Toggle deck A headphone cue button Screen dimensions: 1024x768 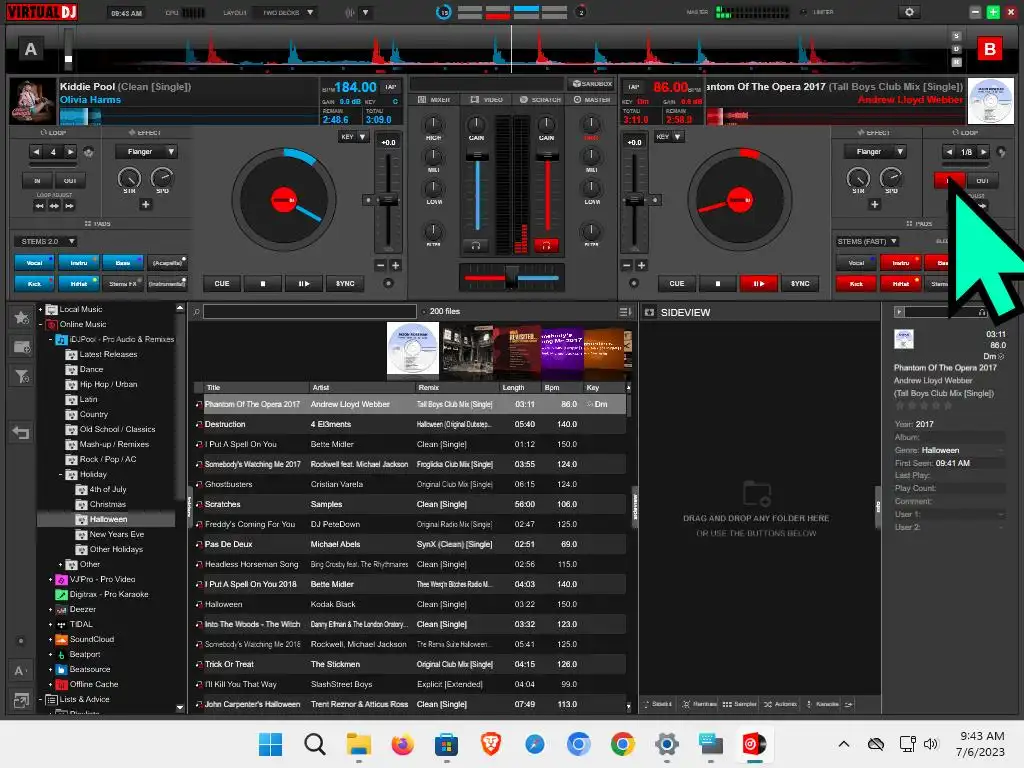(476, 246)
